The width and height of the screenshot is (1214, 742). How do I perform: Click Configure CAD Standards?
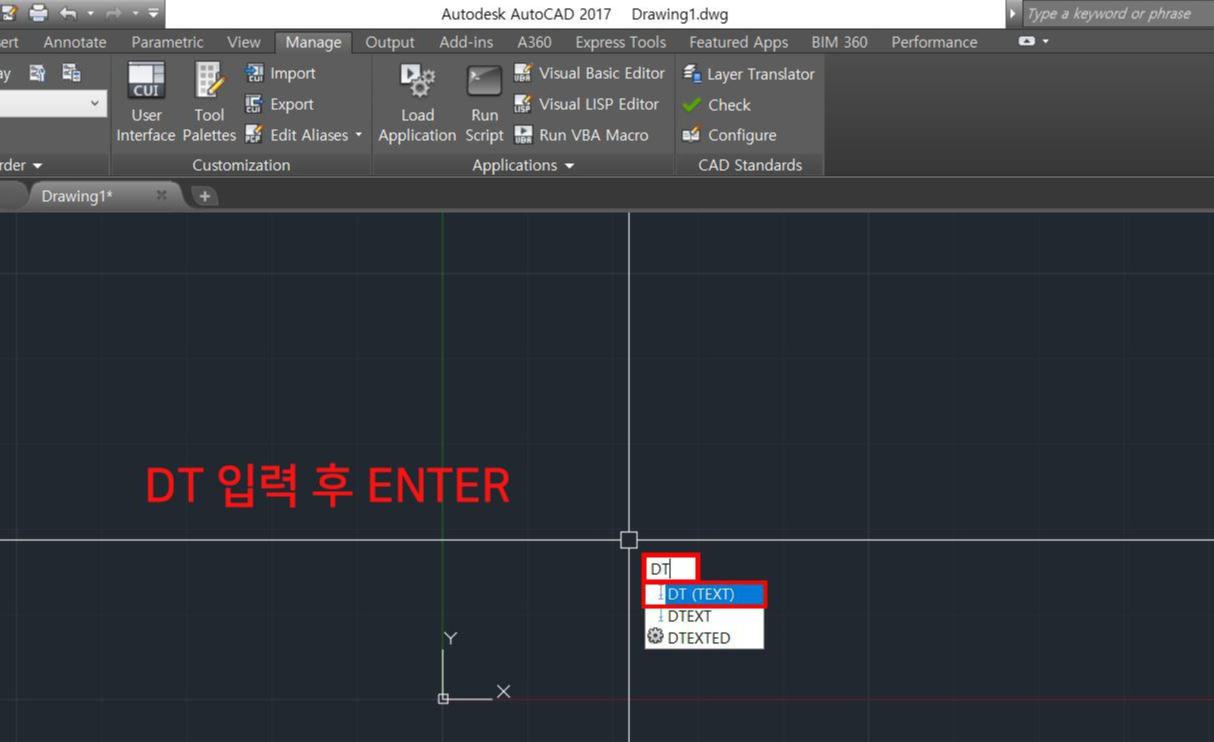[729, 135]
